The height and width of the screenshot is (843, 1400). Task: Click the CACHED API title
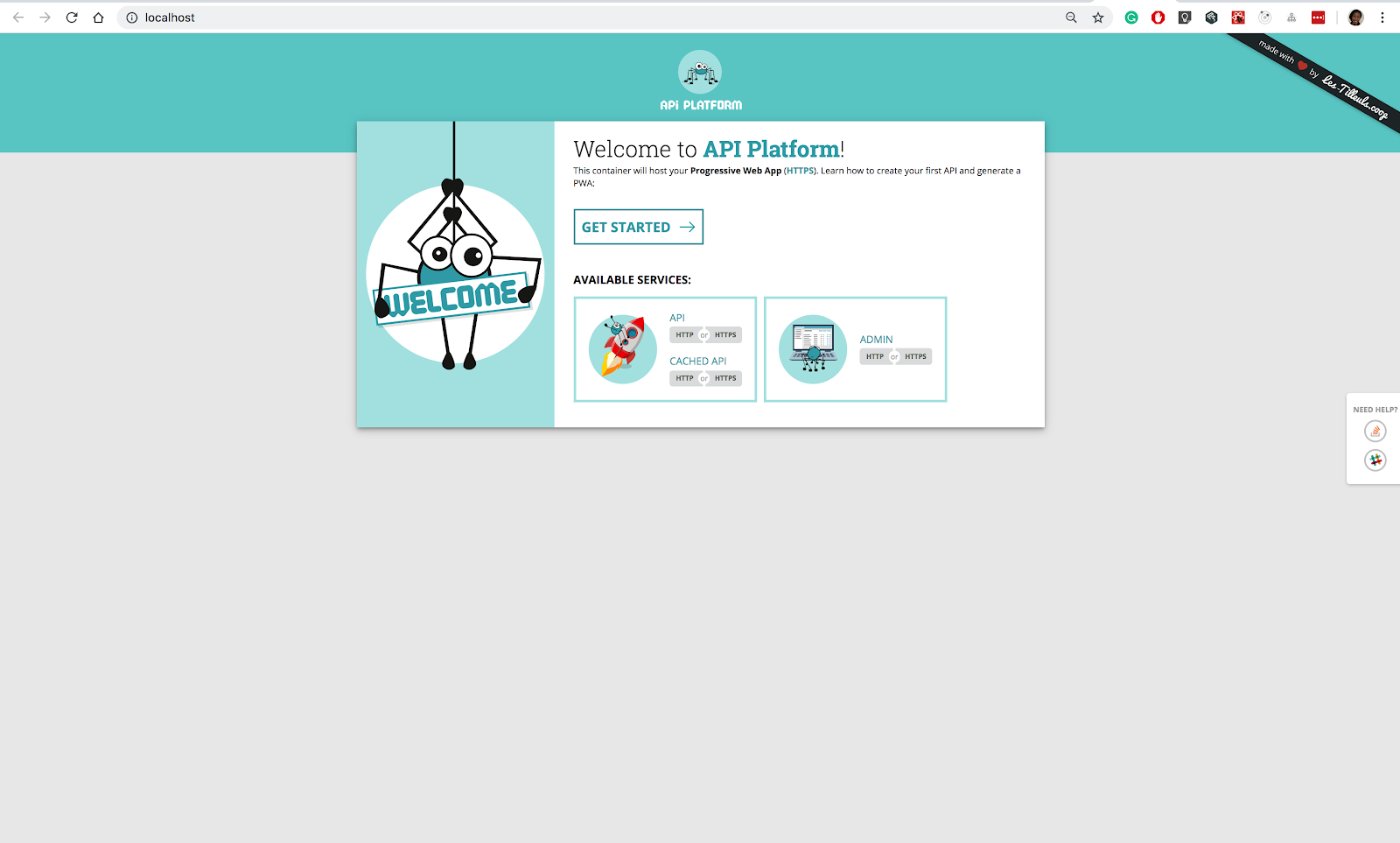click(698, 361)
